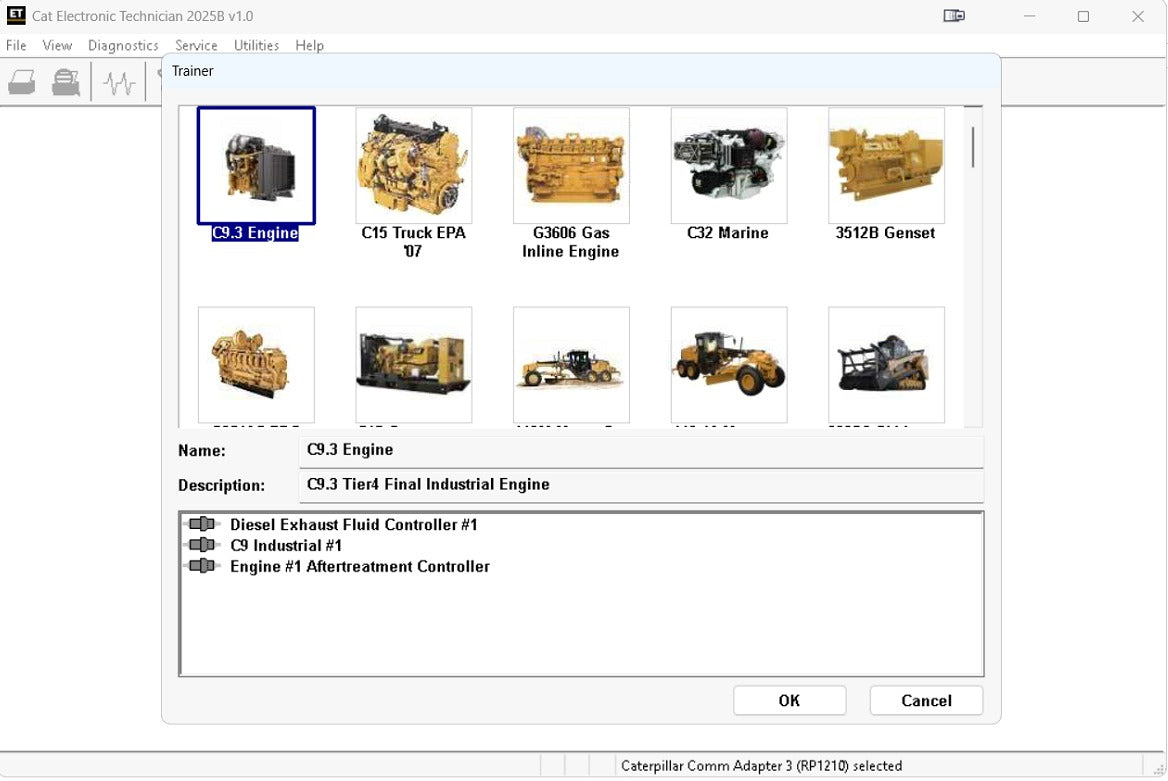Click the ECM icon beside Engine #1 Aftertreatment Controller

pos(201,566)
